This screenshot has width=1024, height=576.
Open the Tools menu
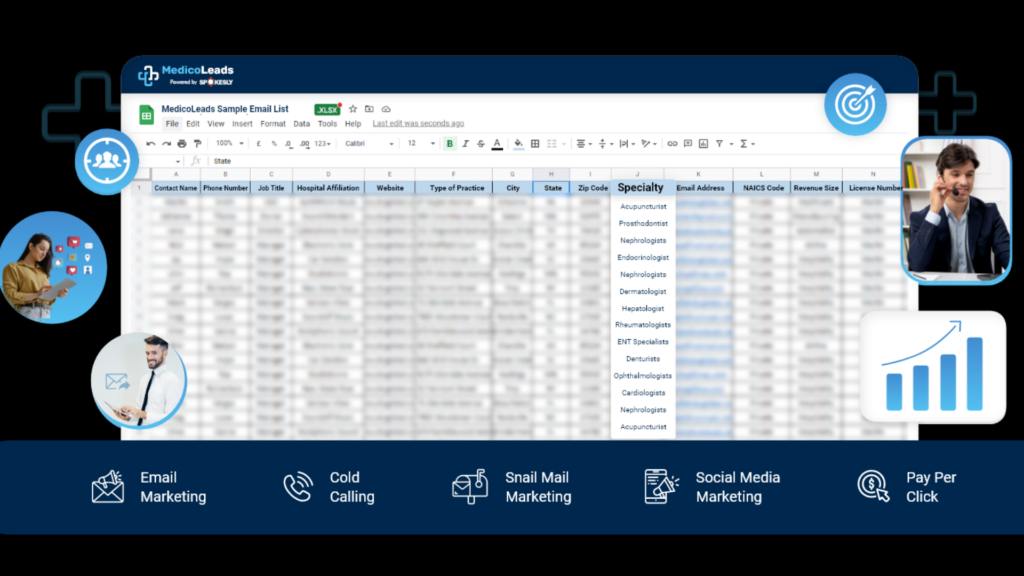327,123
